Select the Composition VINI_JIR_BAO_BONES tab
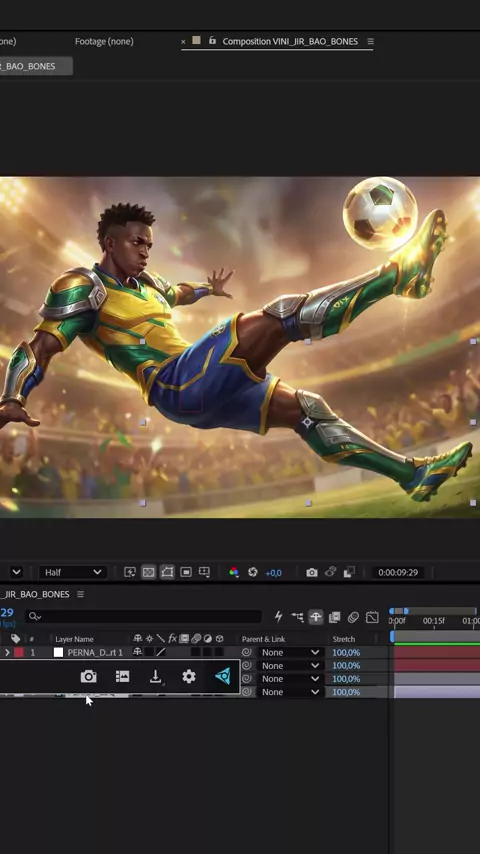This screenshot has height=854, width=480. pyautogui.click(x=290, y=41)
